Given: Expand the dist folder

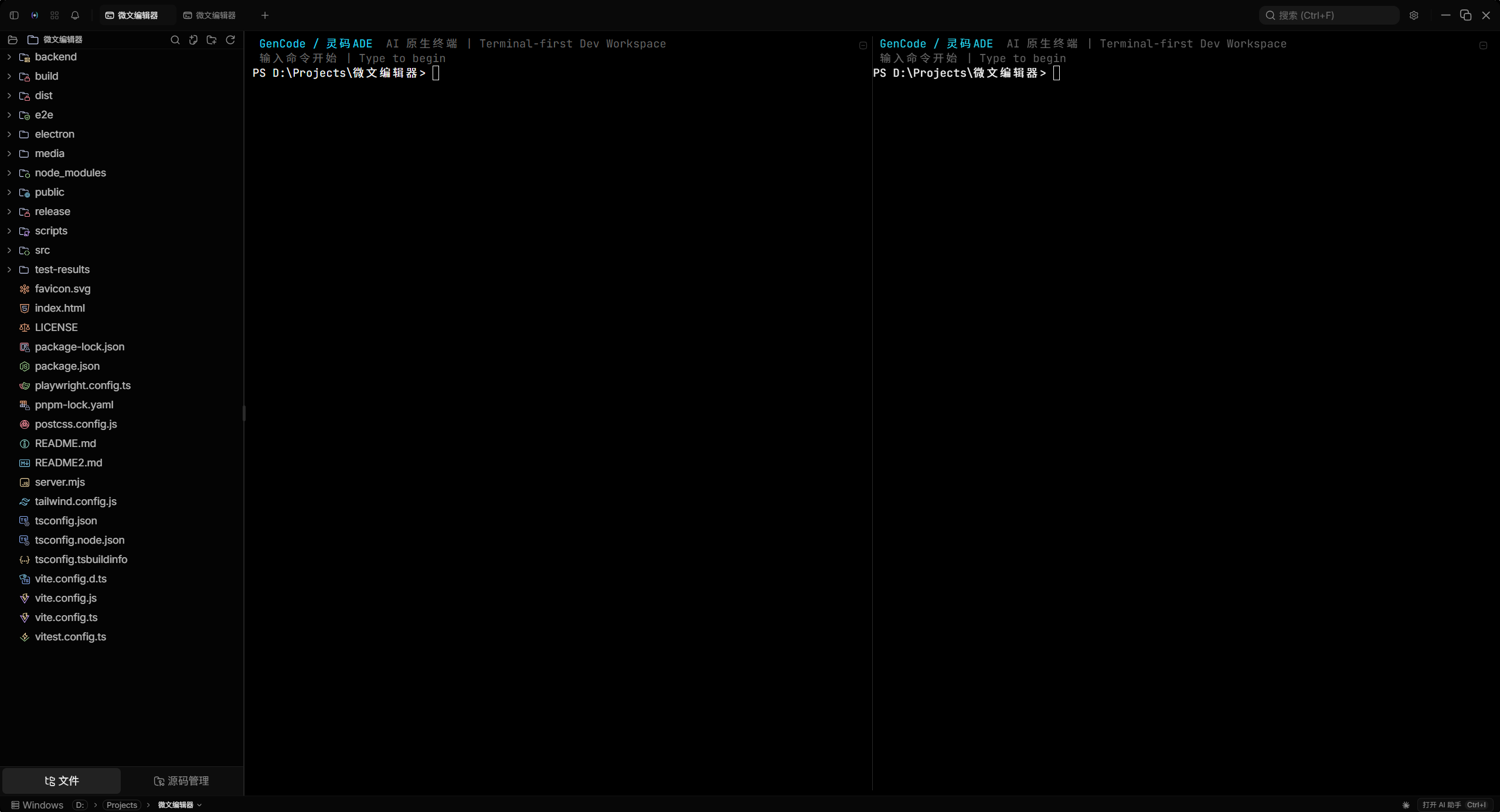Looking at the screenshot, I should pyautogui.click(x=9, y=95).
